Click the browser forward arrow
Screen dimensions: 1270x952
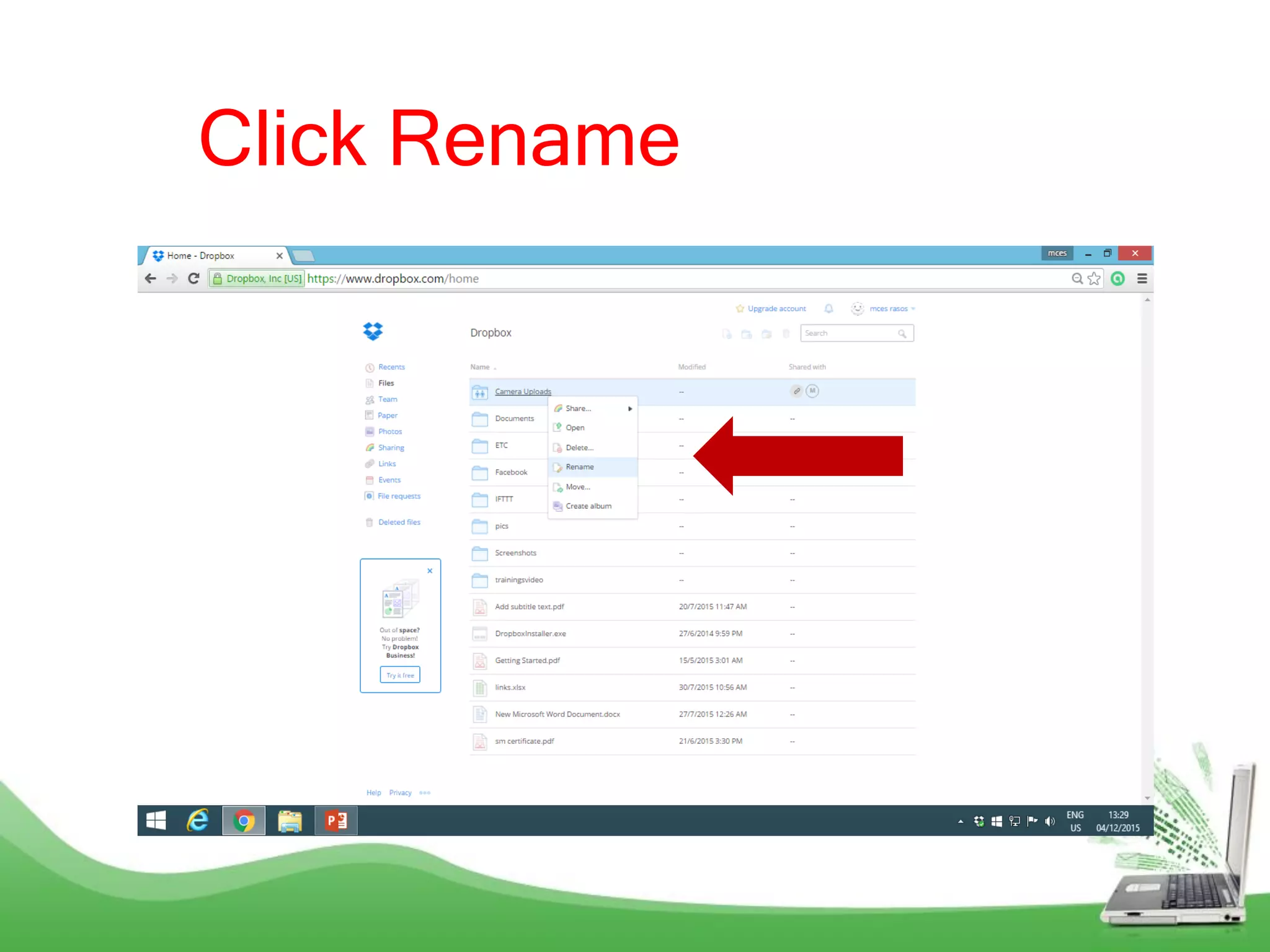[172, 278]
